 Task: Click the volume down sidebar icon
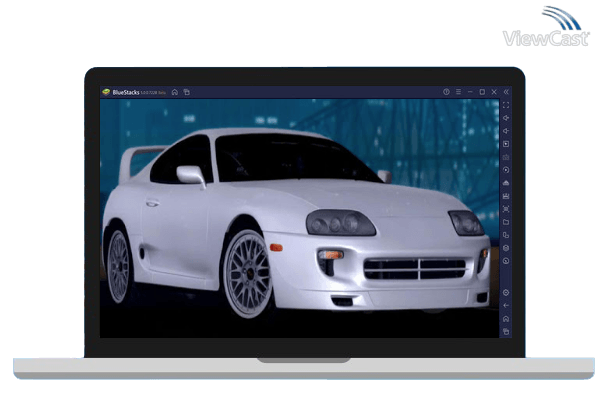[506, 131]
